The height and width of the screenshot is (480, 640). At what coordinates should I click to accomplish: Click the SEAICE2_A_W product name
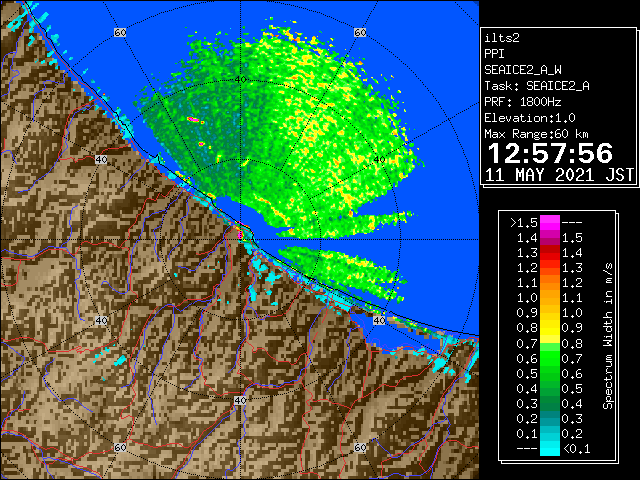pyautogui.click(x=523, y=70)
